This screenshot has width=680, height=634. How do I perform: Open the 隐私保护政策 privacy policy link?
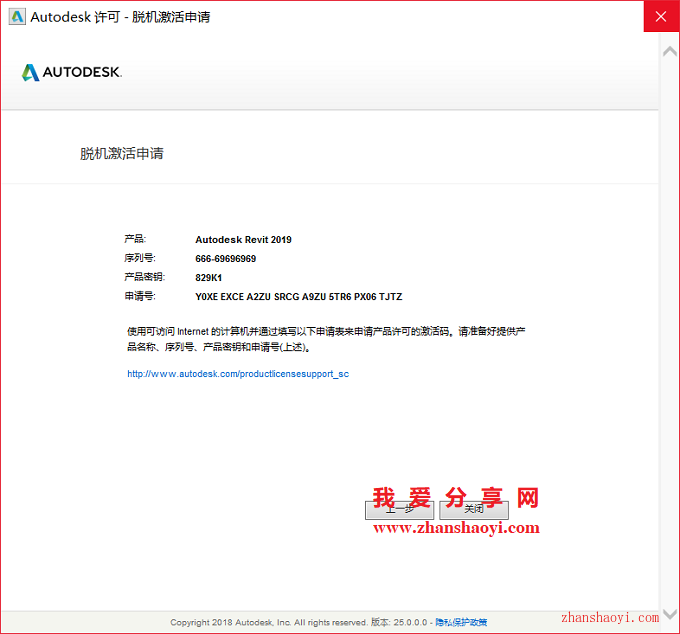coord(461,622)
